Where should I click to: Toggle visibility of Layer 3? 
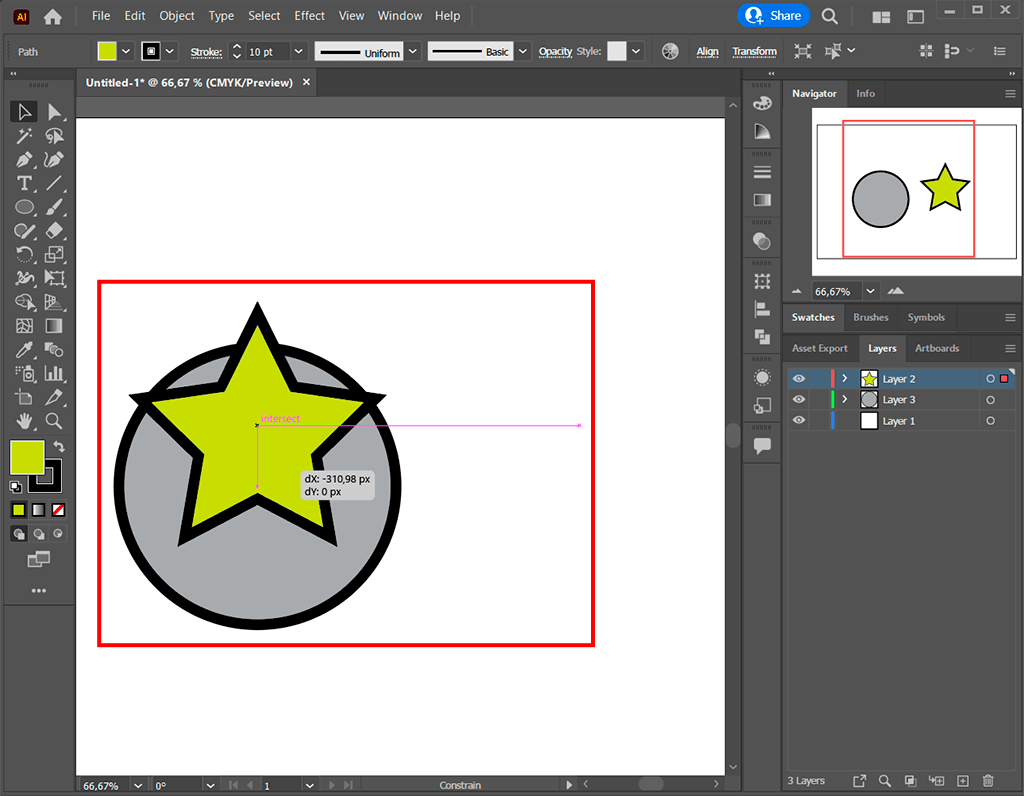(x=798, y=399)
